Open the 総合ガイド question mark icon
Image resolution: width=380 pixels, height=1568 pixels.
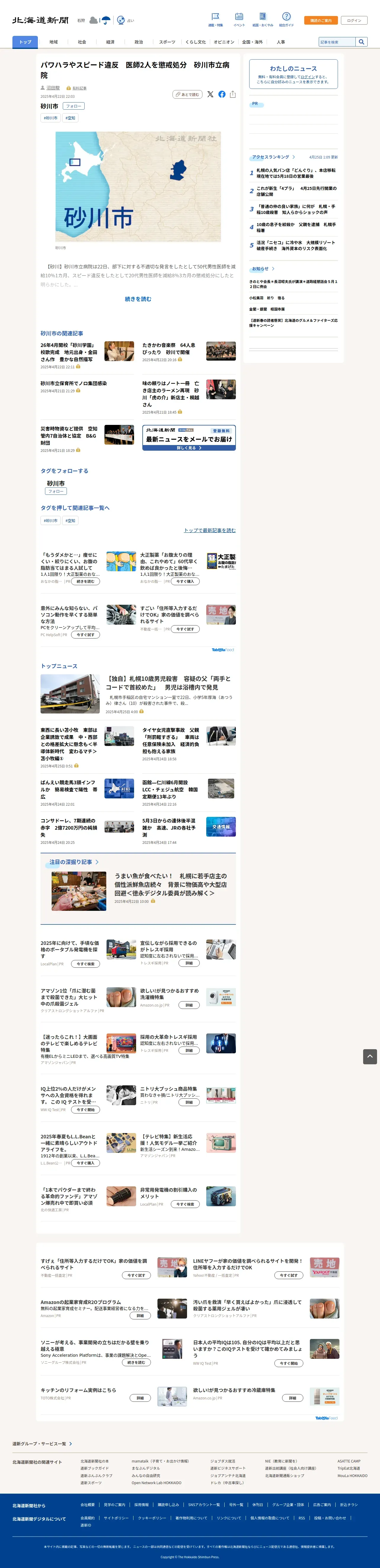coord(286,16)
